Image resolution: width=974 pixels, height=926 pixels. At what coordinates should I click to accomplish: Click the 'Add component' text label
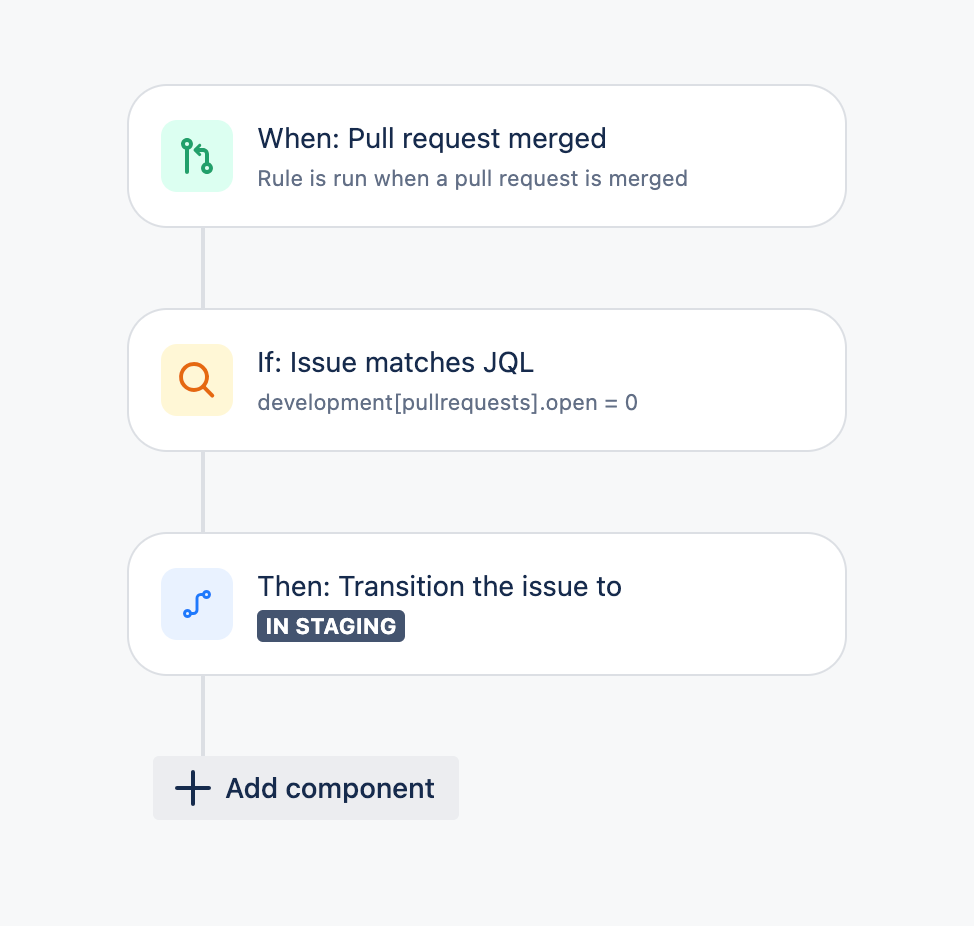click(330, 788)
